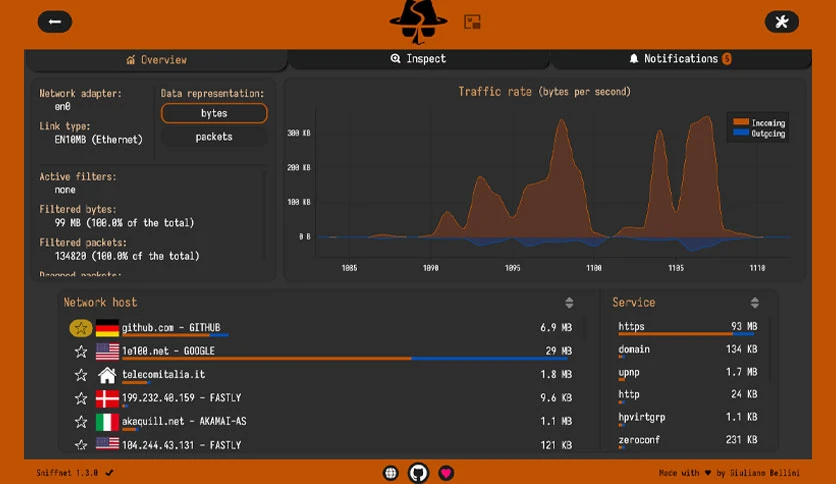Click the Danish flag for 199.232.40.159
The image size is (836, 484).
click(107, 398)
